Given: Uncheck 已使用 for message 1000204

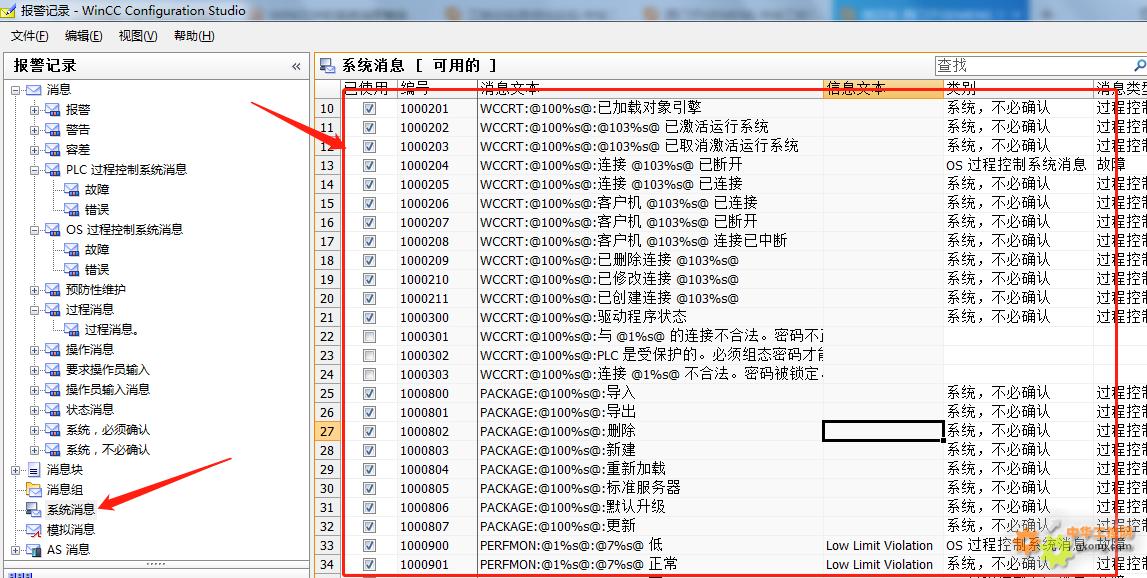Looking at the screenshot, I should [369, 165].
